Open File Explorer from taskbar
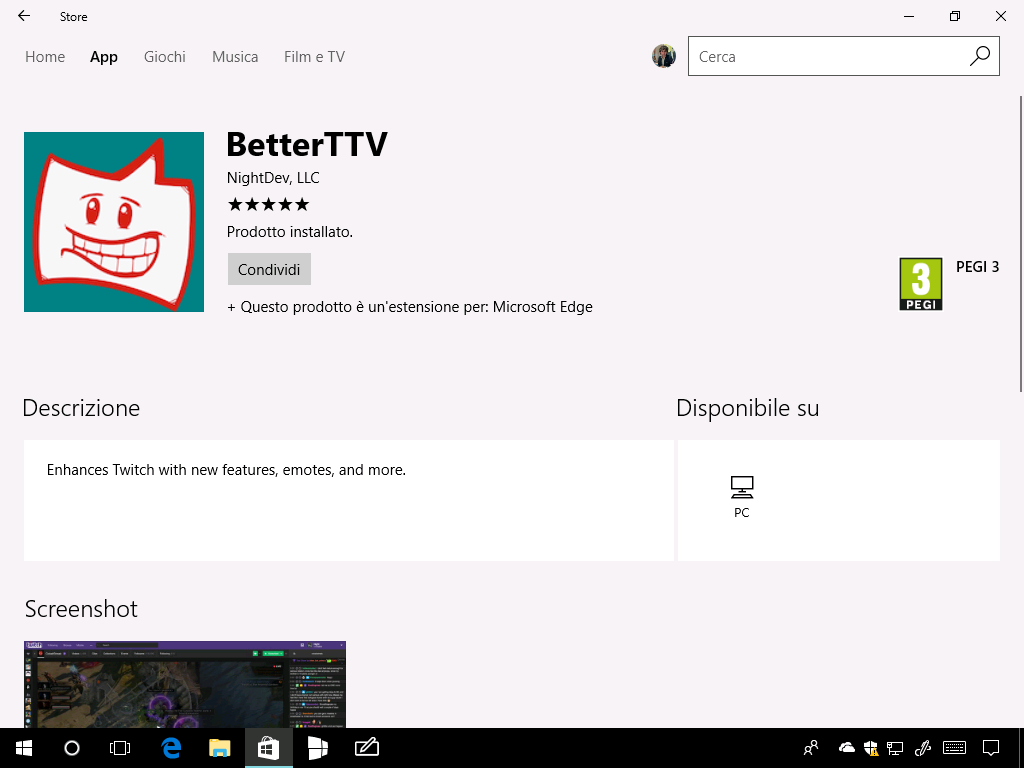Image resolution: width=1024 pixels, height=768 pixels. click(219, 748)
